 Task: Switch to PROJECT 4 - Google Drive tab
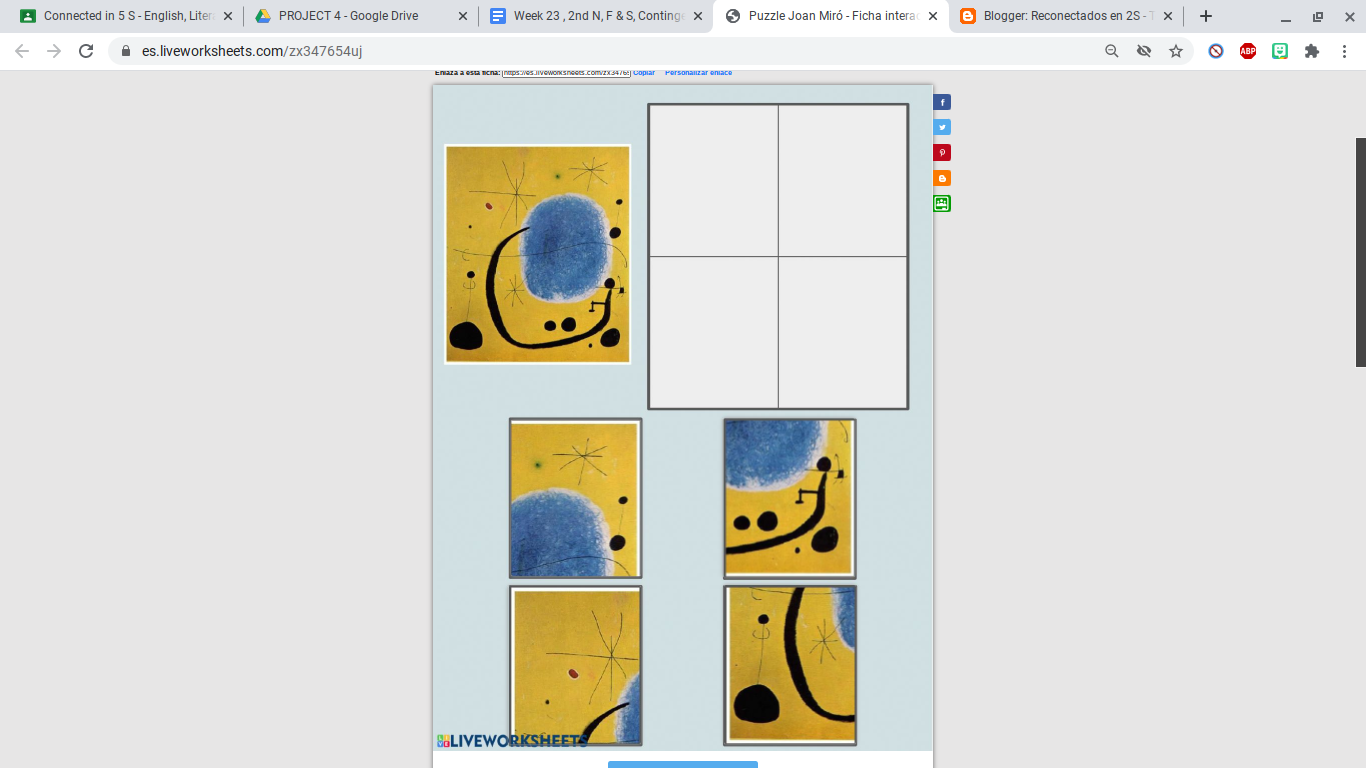[361, 16]
